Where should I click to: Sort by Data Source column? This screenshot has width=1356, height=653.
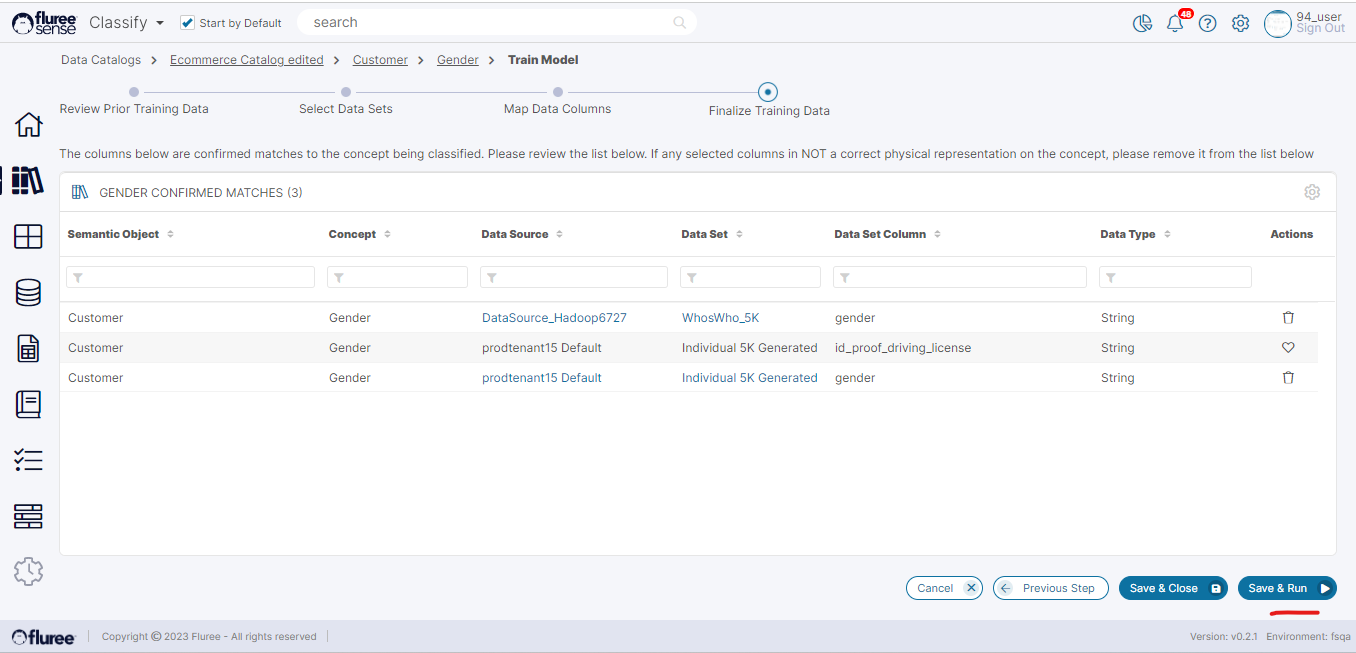pyautogui.click(x=559, y=234)
